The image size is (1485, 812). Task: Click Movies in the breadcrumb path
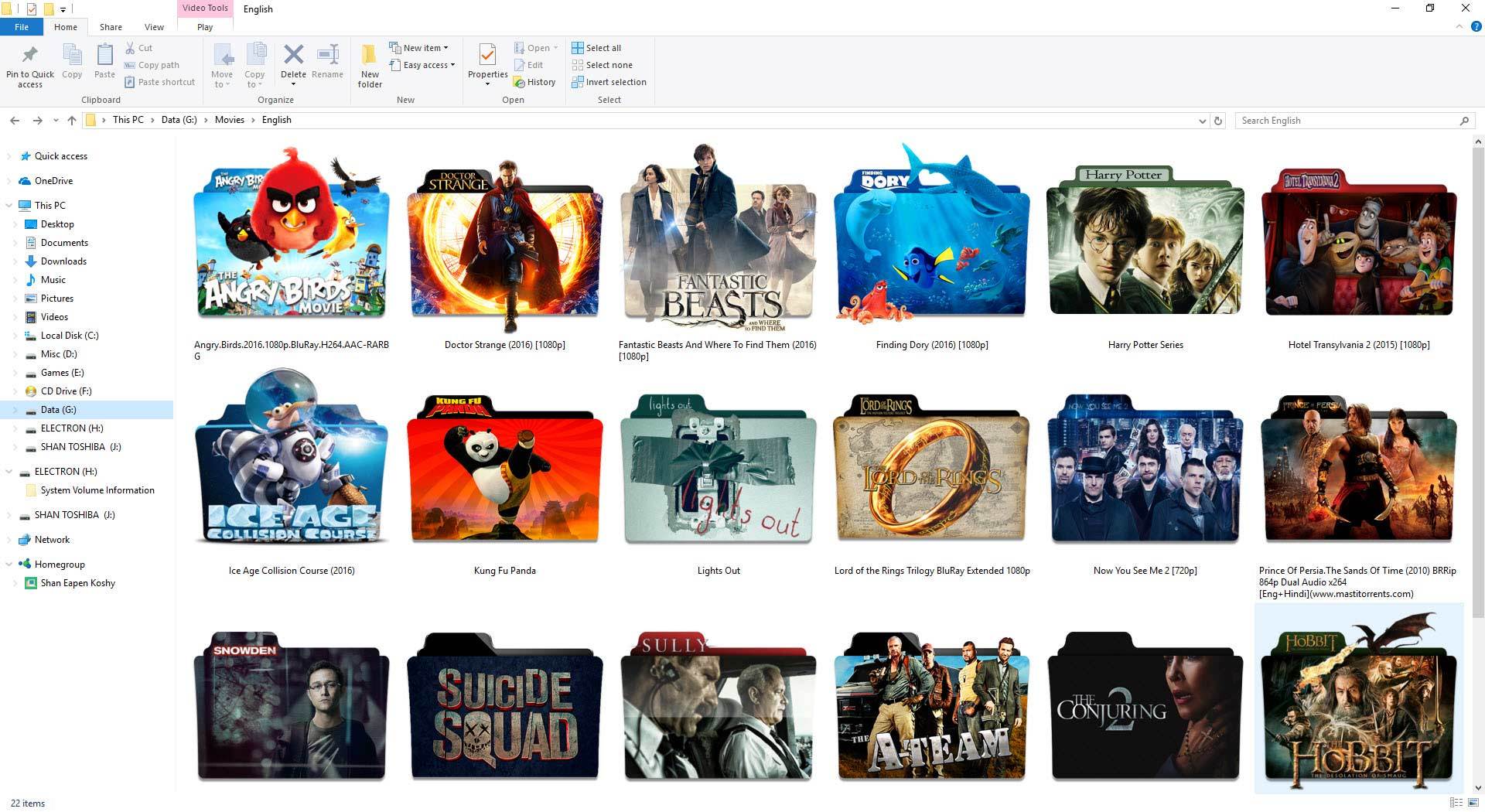point(229,120)
